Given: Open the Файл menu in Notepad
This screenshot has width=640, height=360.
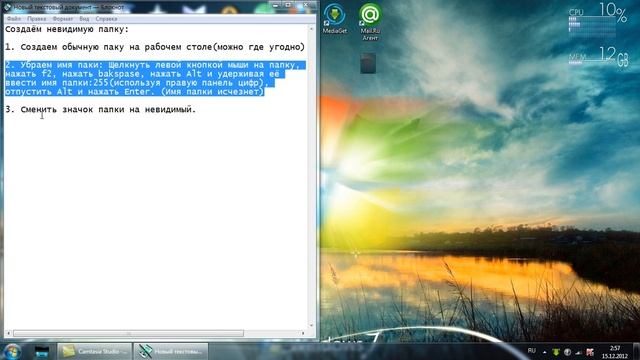Looking at the screenshot, I should click(14, 19).
